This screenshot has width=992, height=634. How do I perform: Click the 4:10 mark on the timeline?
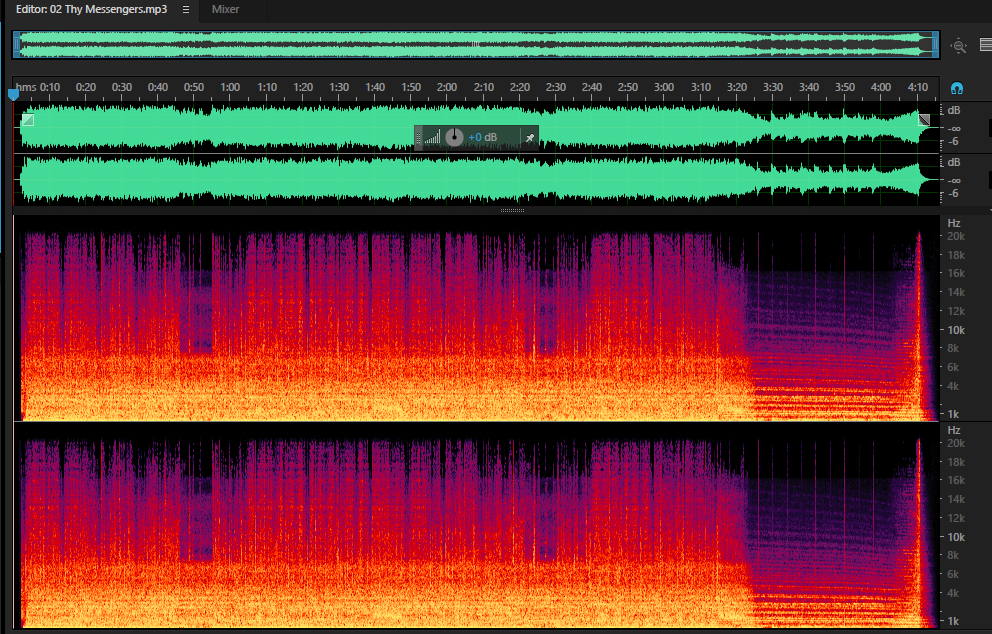[917, 87]
